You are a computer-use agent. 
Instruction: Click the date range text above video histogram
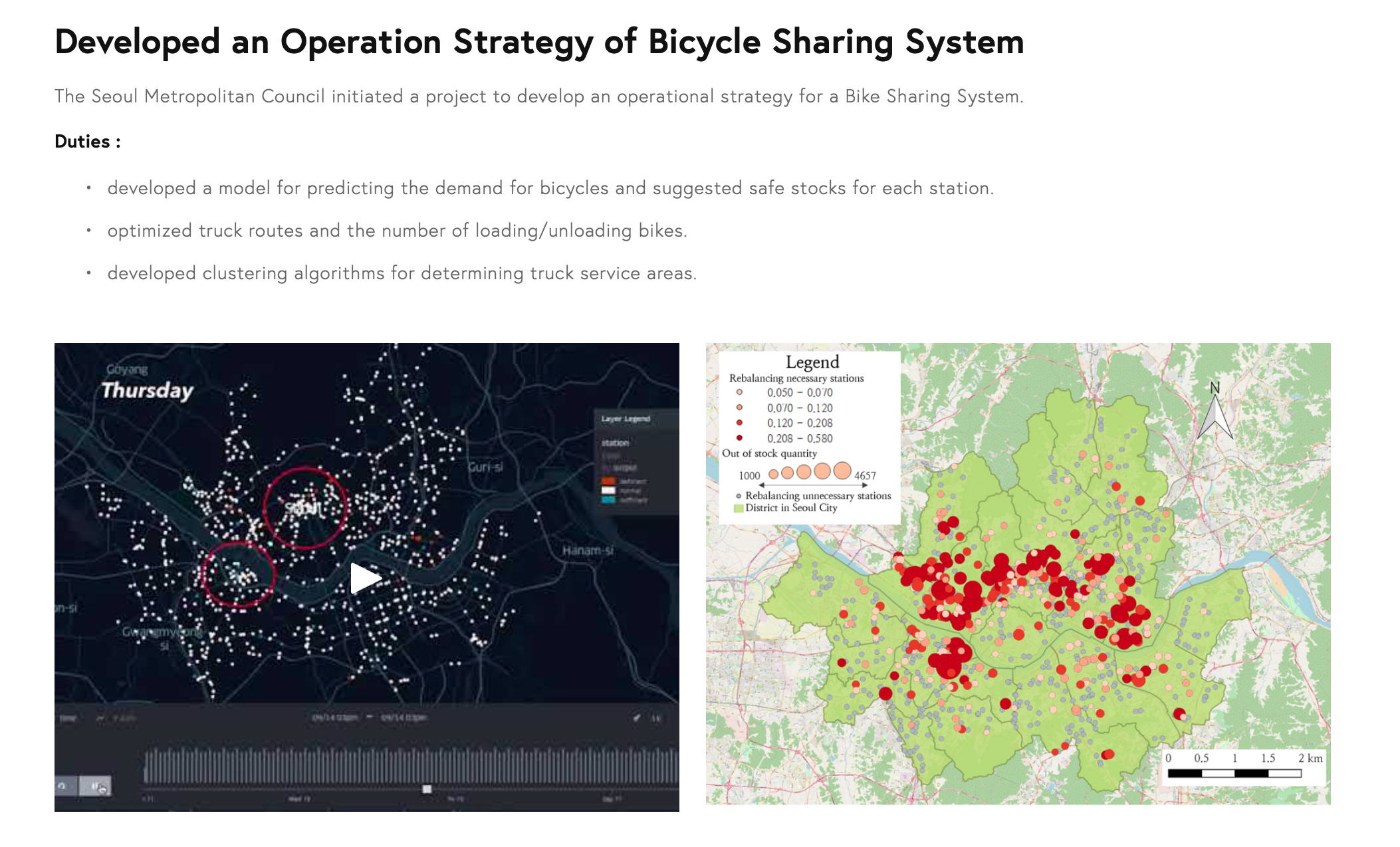pyautogui.click(x=370, y=717)
